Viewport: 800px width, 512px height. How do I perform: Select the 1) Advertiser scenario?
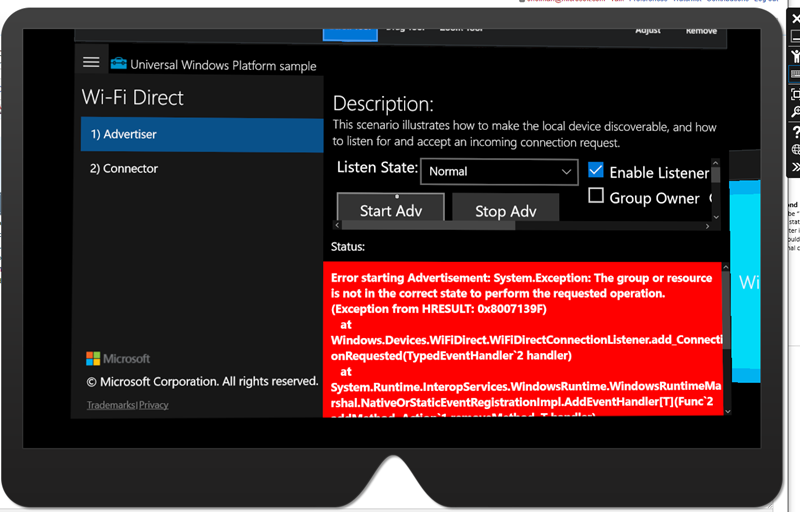pos(202,135)
